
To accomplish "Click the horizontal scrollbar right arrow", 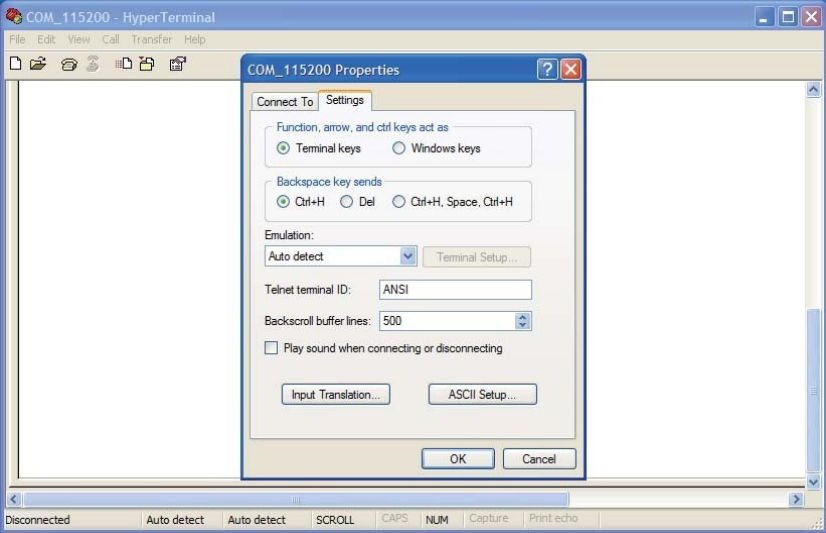I will [796, 499].
